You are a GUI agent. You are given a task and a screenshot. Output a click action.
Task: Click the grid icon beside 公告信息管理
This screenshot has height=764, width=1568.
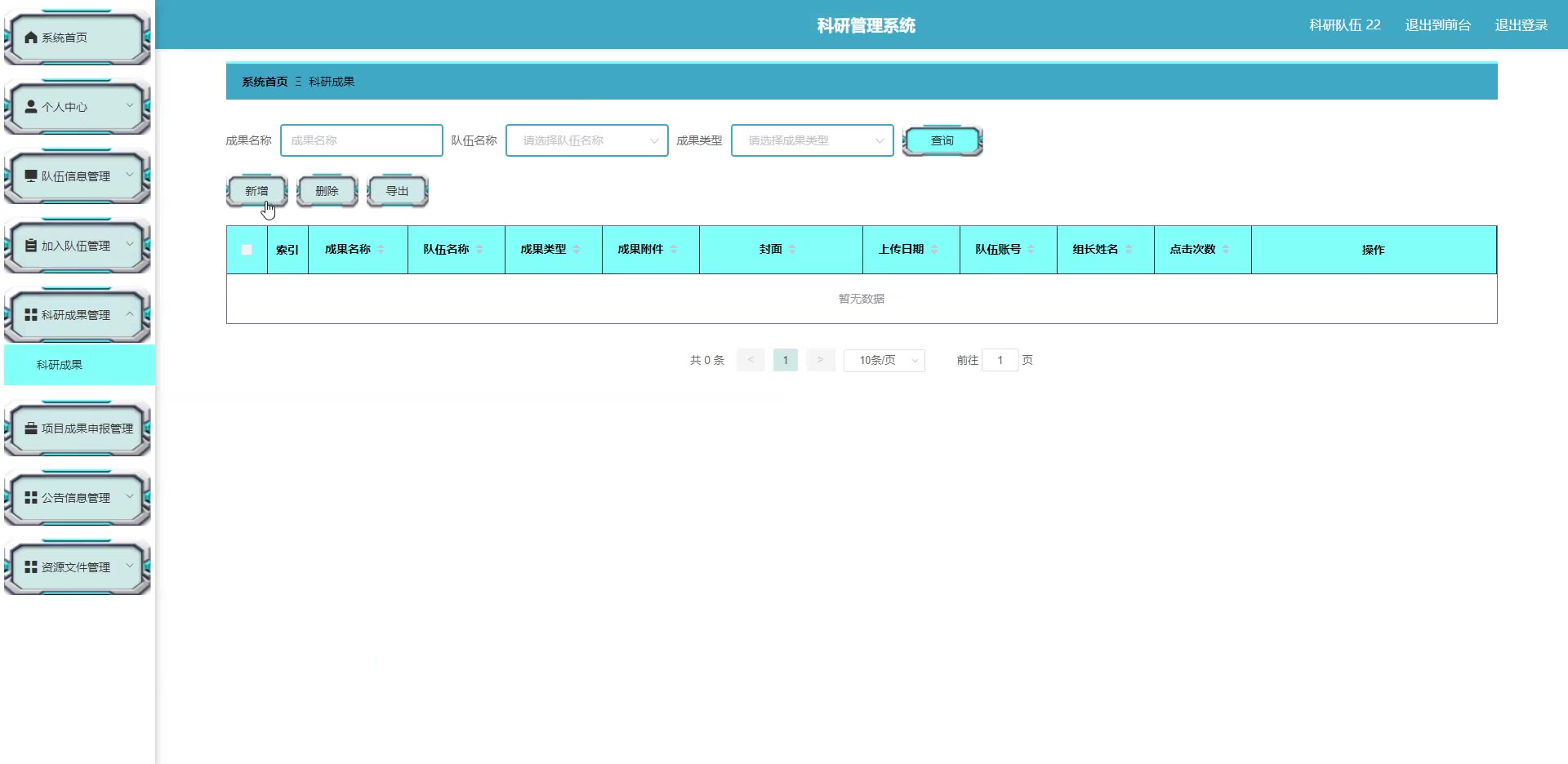tap(31, 498)
